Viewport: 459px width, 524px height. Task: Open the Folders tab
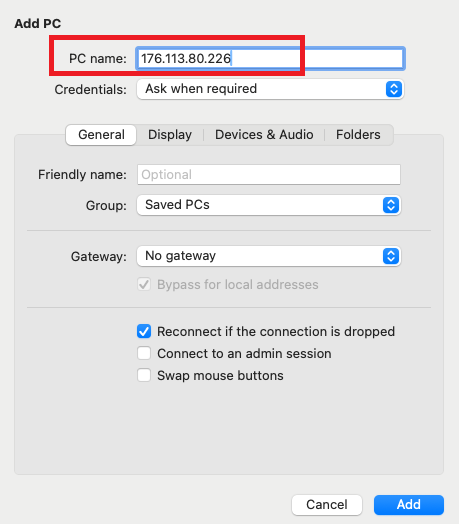[358, 135]
